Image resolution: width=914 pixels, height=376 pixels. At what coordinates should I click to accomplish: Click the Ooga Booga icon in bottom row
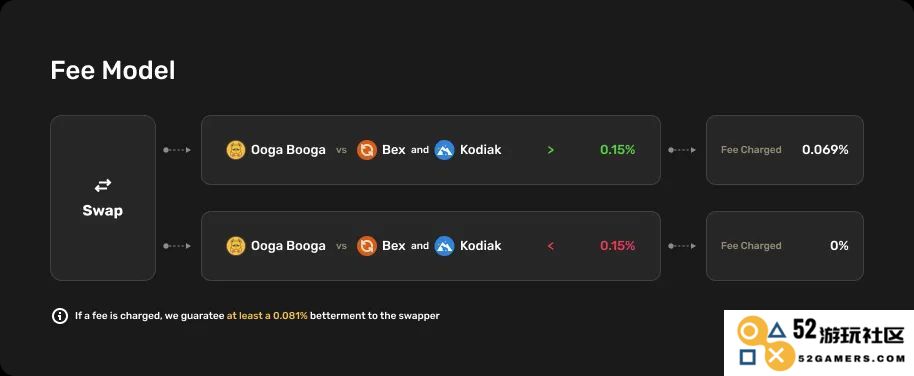click(x=235, y=245)
